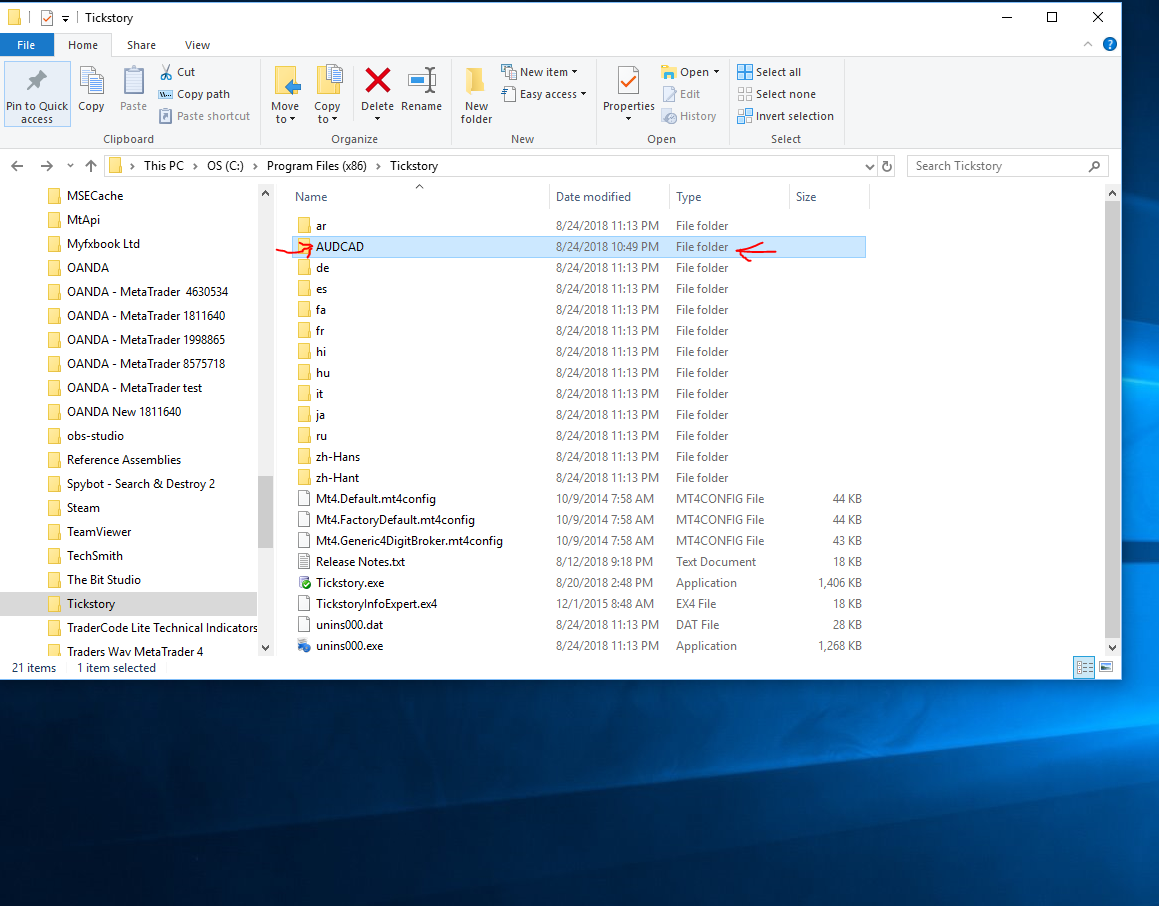This screenshot has width=1159, height=906.
Task: Select obs-studio in navigation pane
Action: coord(95,436)
